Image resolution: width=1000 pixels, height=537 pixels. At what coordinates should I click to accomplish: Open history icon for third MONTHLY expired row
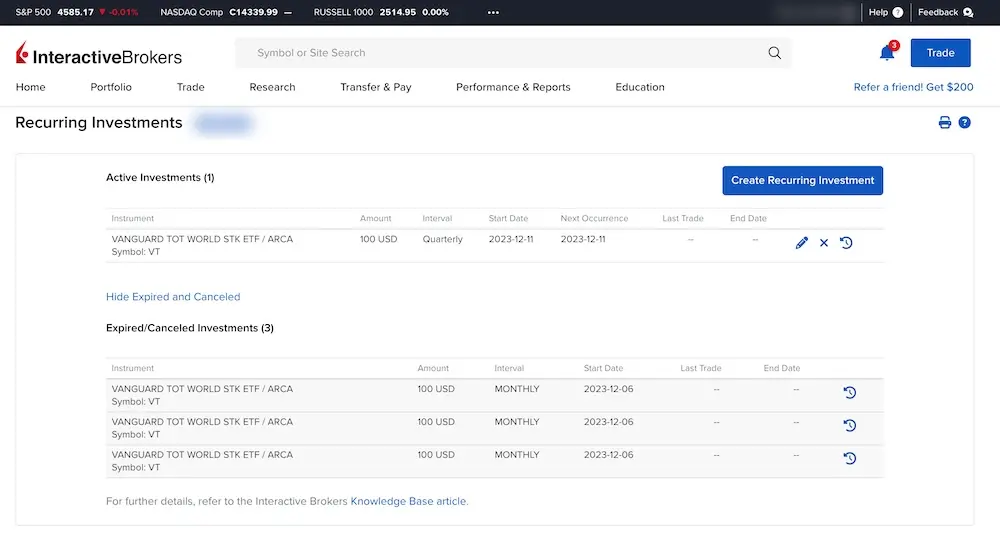(x=849, y=459)
